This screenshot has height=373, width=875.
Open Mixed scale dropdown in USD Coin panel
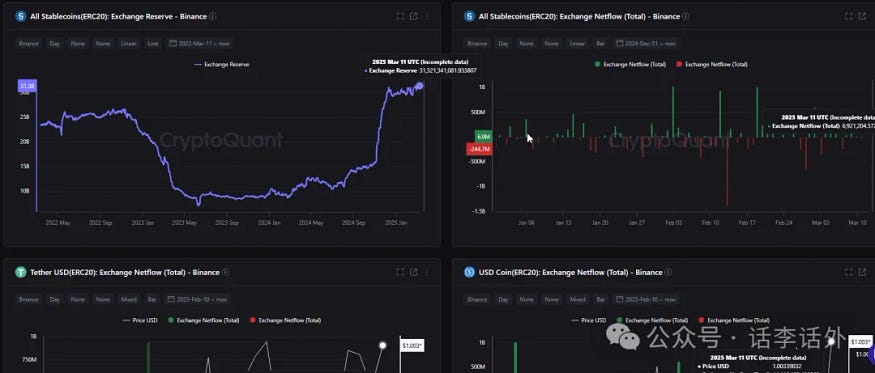pyautogui.click(x=577, y=299)
